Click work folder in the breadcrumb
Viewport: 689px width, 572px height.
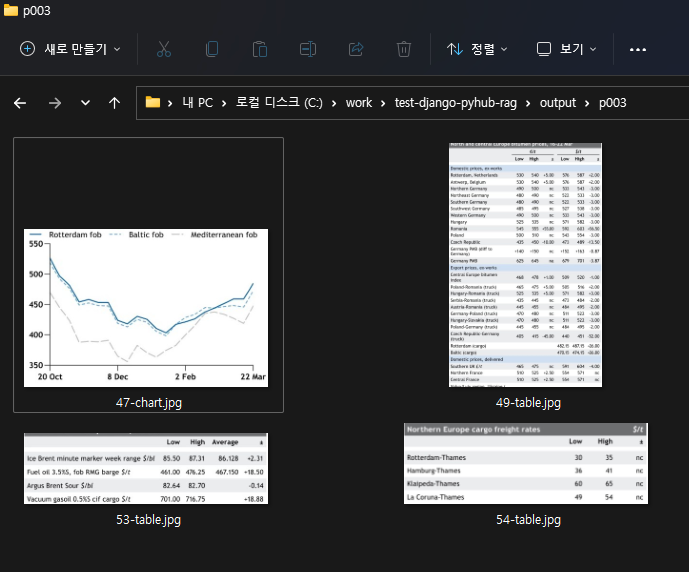click(x=359, y=103)
